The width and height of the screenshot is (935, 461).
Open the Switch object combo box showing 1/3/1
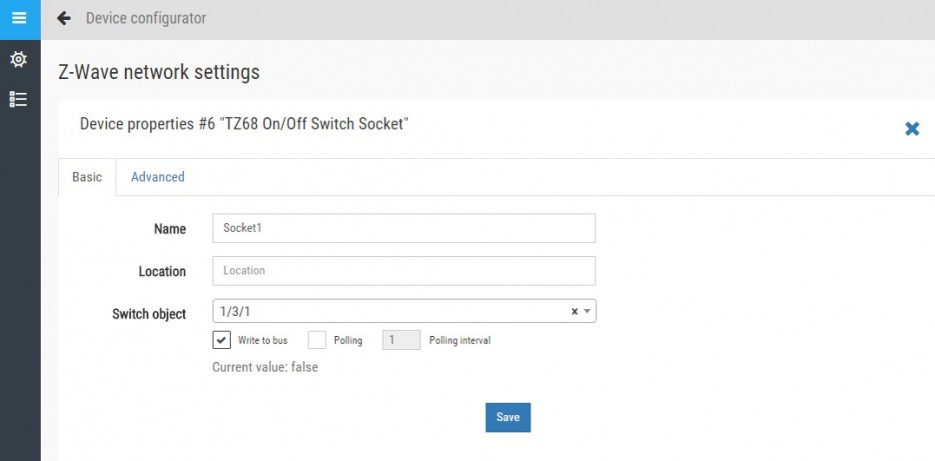click(404, 311)
